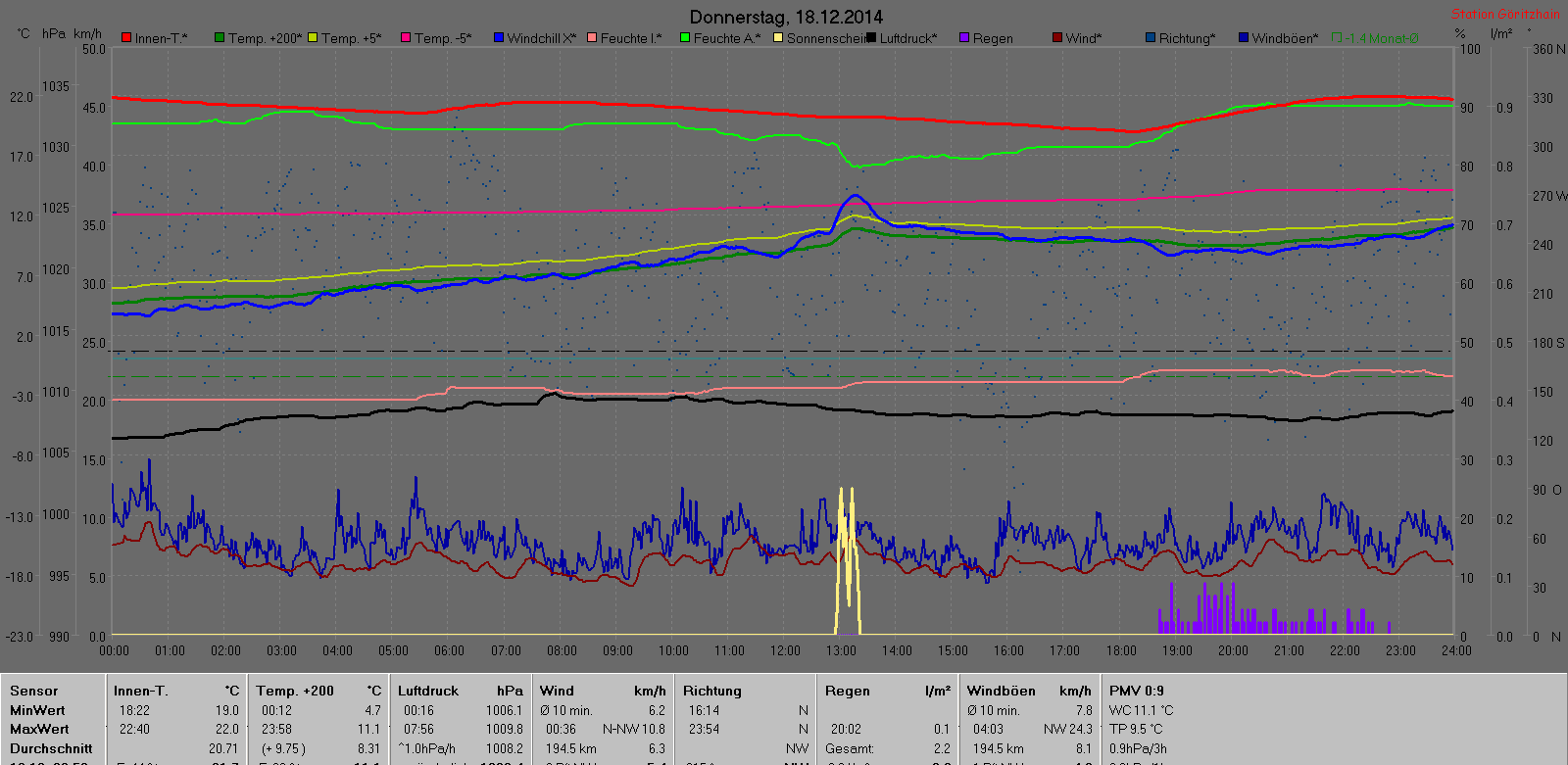1568x765 pixels.
Task: Click the bright green Feuchte A. legend swatch
Action: [685, 38]
